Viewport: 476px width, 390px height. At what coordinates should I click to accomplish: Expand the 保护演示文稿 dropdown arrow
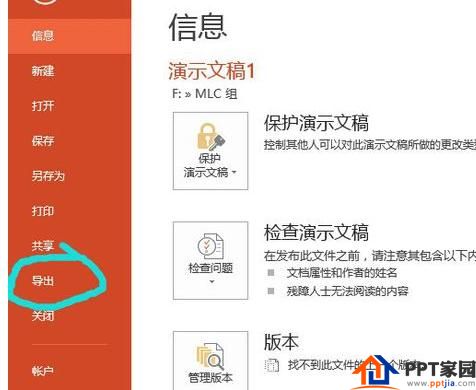click(x=234, y=172)
